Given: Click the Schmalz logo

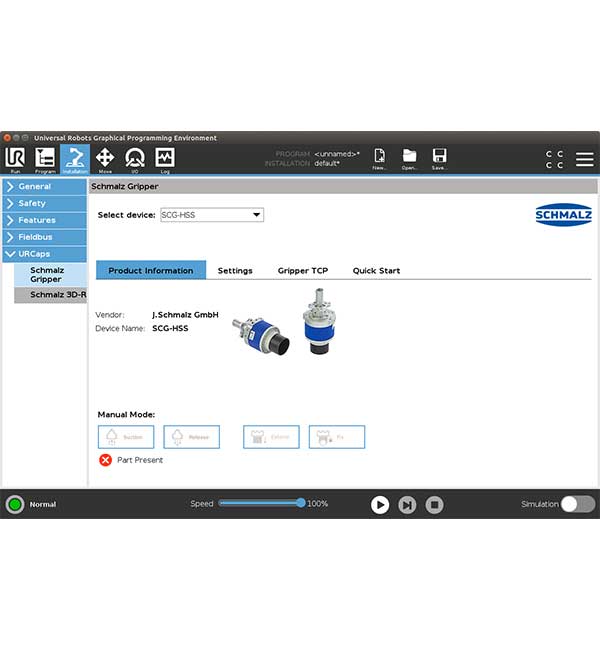Looking at the screenshot, I should [x=564, y=215].
